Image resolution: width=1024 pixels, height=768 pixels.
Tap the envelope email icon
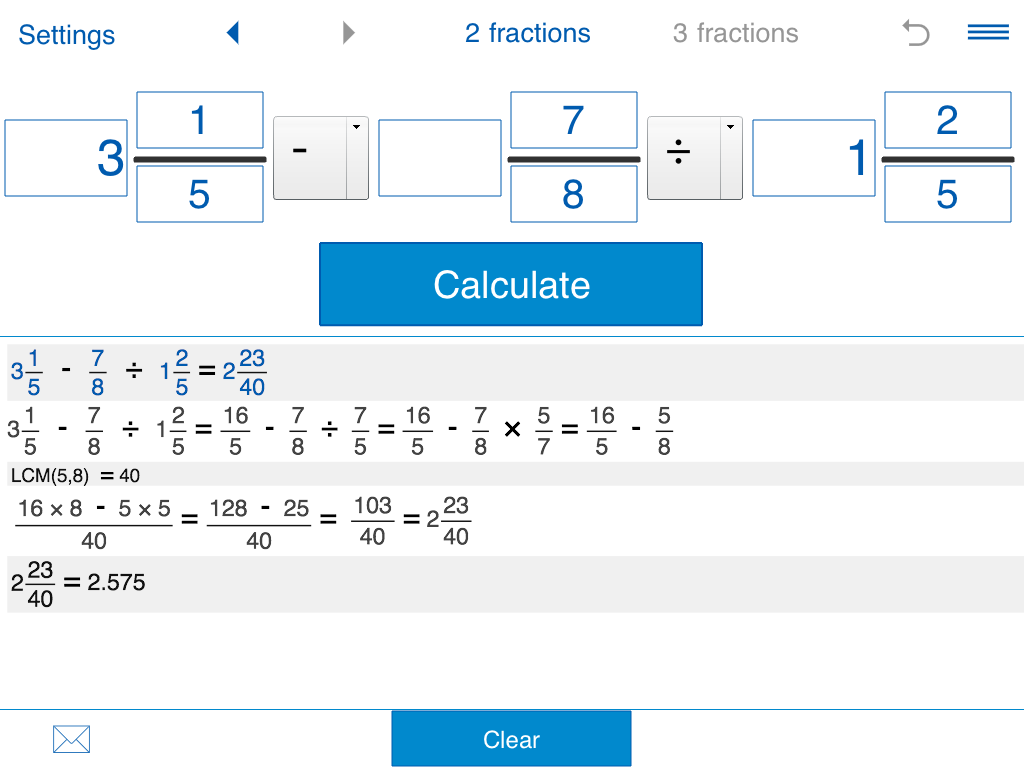point(71,740)
